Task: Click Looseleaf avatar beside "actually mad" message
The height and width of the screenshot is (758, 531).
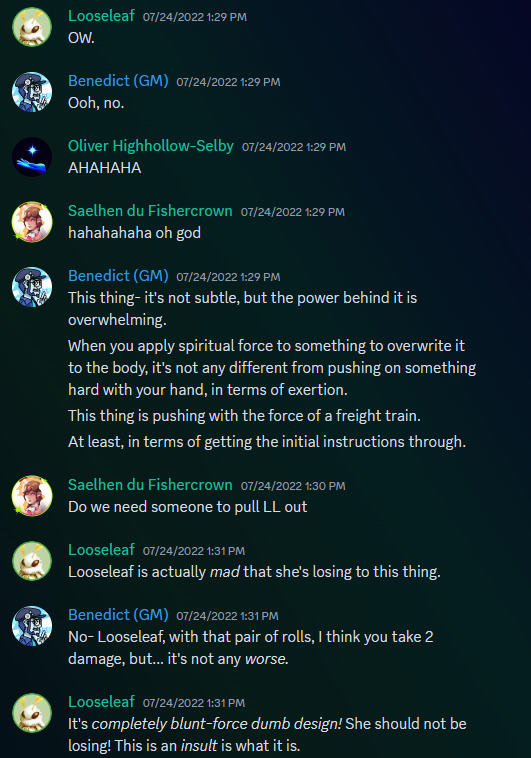Action: 32,561
